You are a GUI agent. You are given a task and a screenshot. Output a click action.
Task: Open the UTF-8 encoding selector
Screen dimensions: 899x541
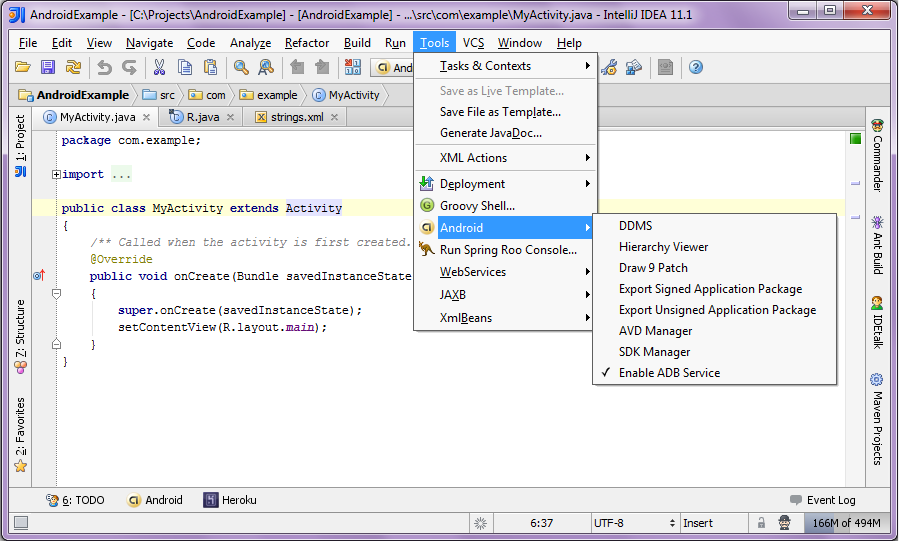(x=634, y=523)
